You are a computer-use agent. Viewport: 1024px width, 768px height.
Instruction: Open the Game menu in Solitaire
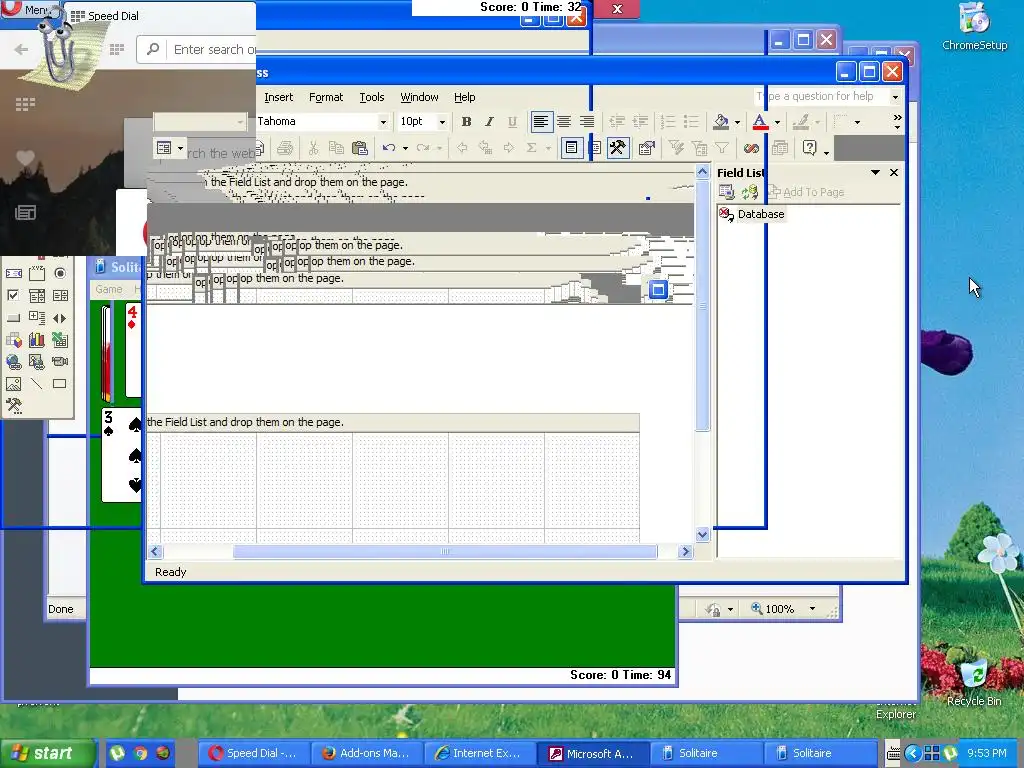tap(108, 289)
